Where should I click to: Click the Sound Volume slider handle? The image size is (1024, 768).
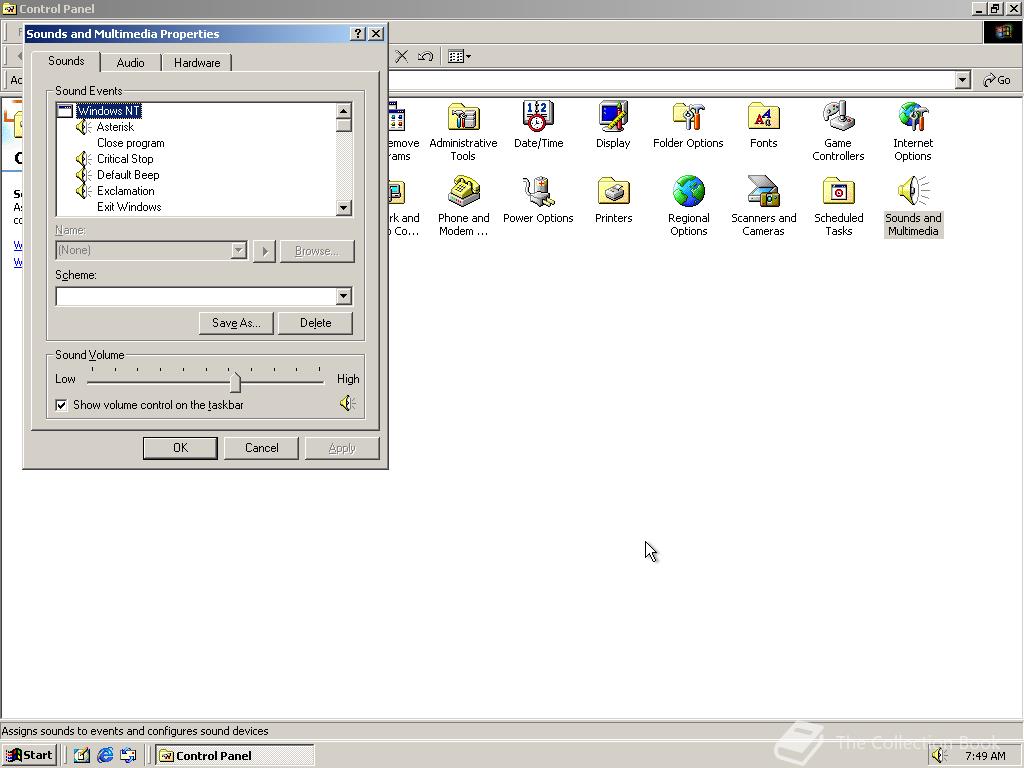click(235, 381)
